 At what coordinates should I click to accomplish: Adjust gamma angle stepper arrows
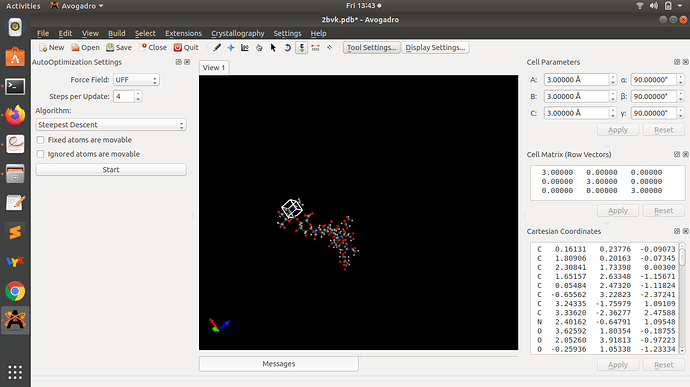tap(680, 113)
